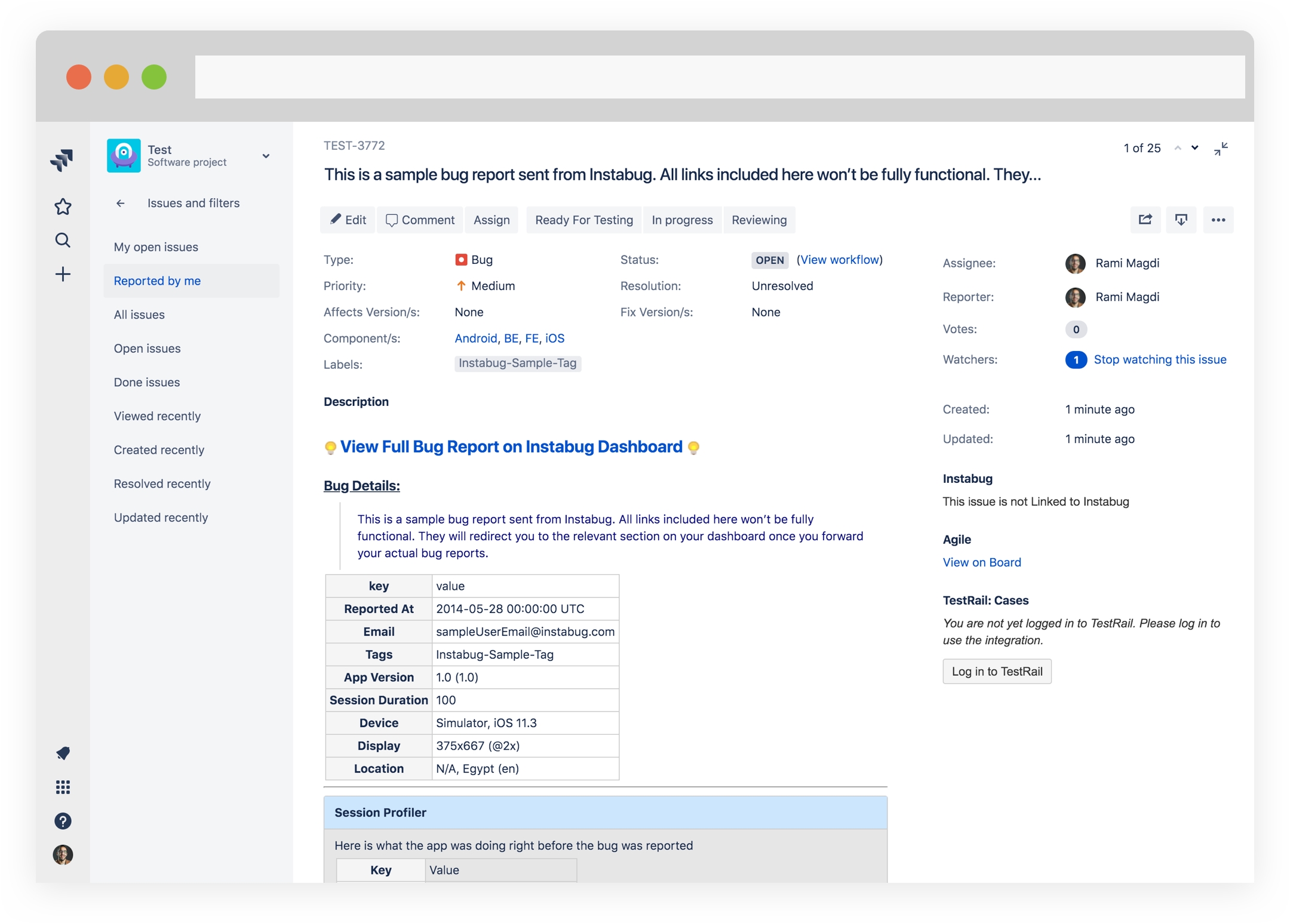Stop watching this issue
The height and width of the screenshot is (924, 1290).
click(x=1159, y=359)
